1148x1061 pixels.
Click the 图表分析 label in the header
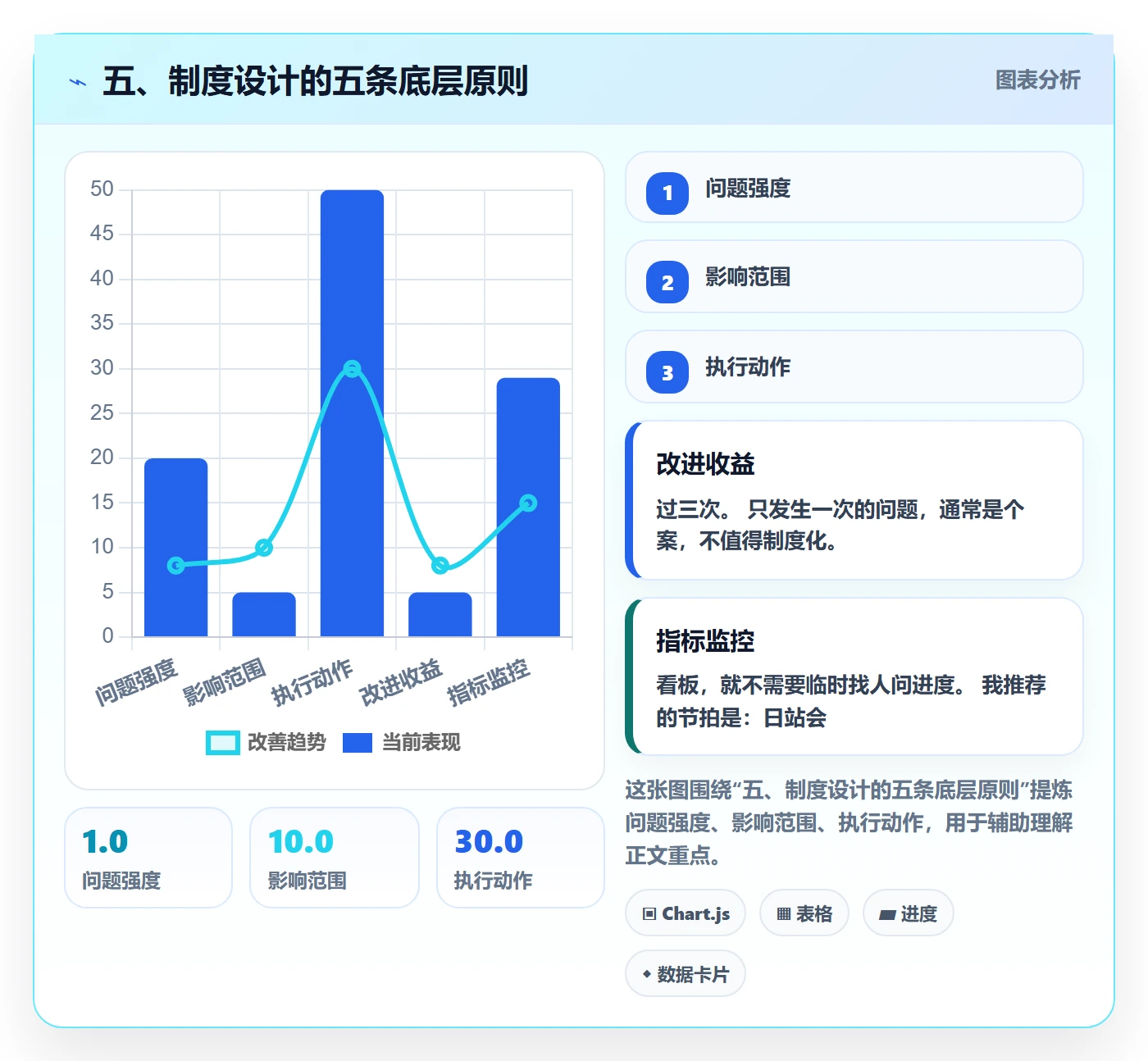[x=1037, y=80]
